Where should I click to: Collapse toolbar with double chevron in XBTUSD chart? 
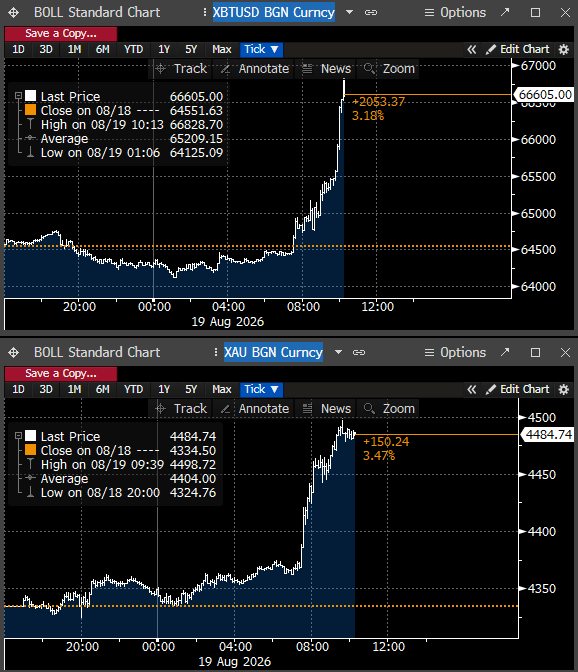471,49
